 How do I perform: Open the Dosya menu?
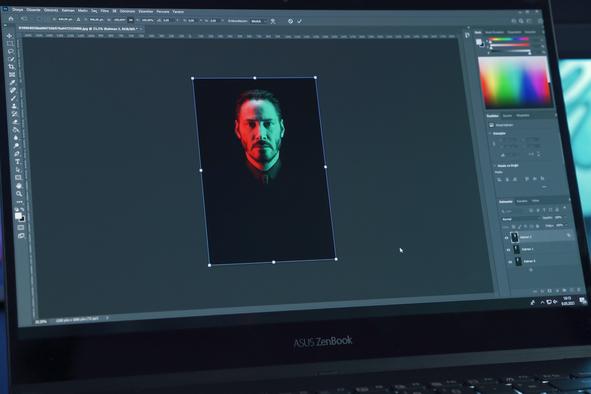pyautogui.click(x=18, y=9)
